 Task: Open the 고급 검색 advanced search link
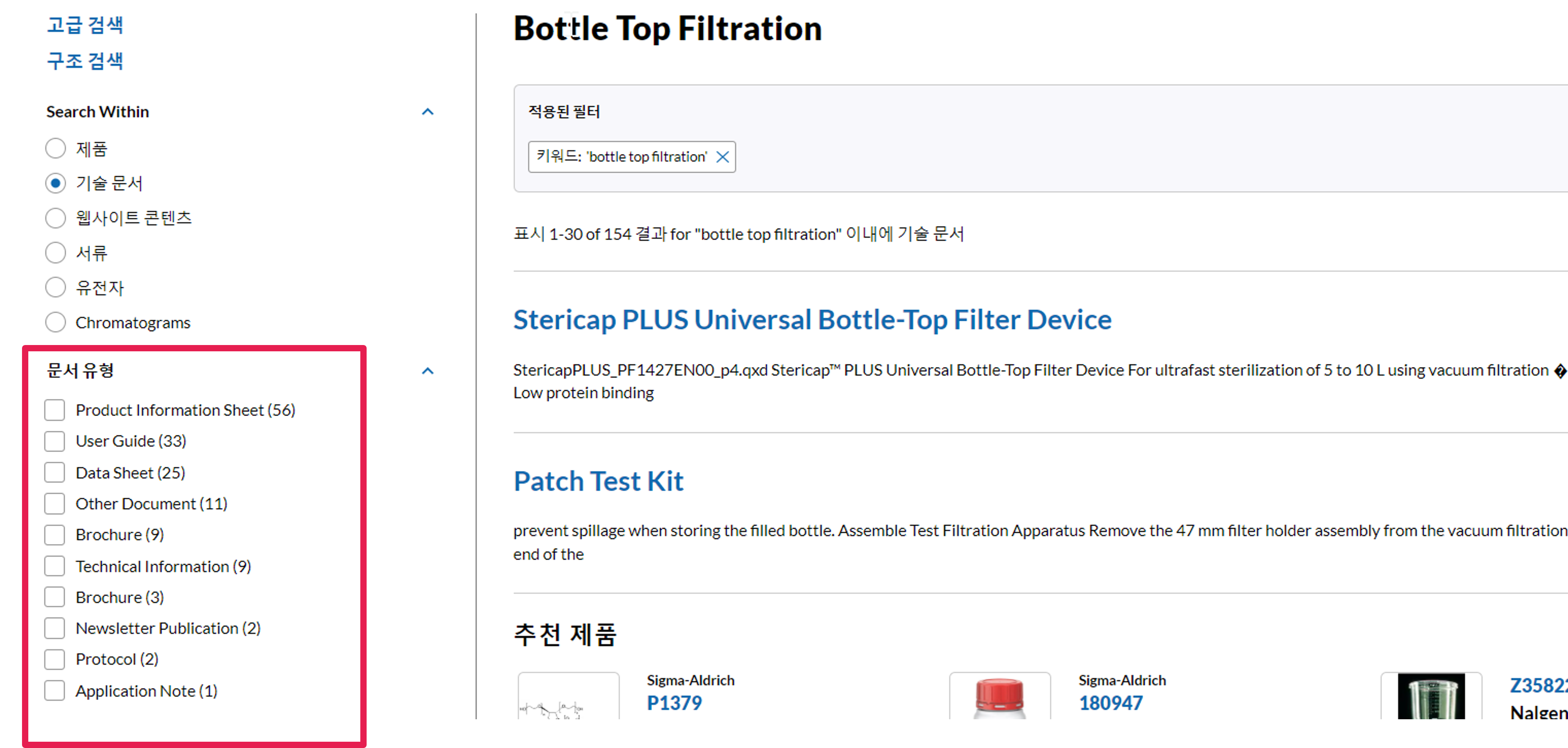[x=85, y=25]
